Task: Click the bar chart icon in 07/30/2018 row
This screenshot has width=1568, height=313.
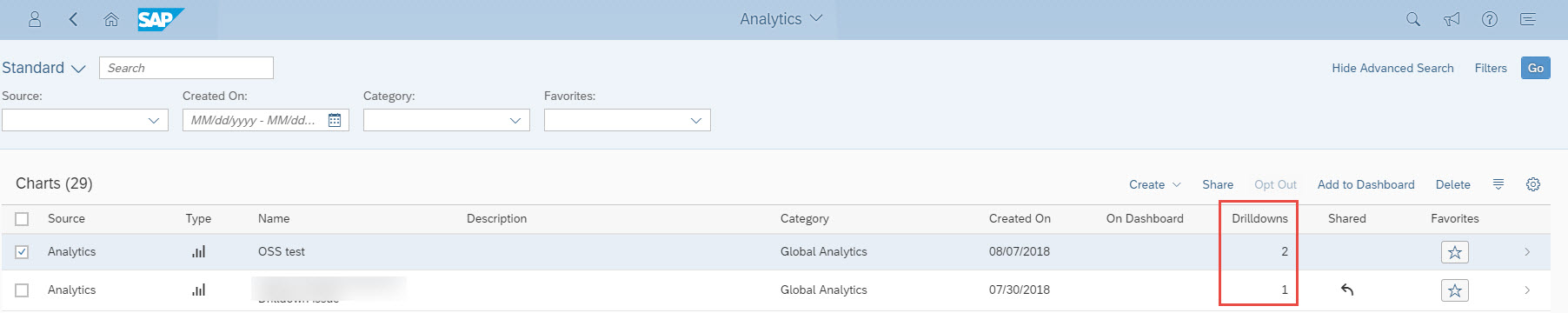Action: click(x=199, y=290)
